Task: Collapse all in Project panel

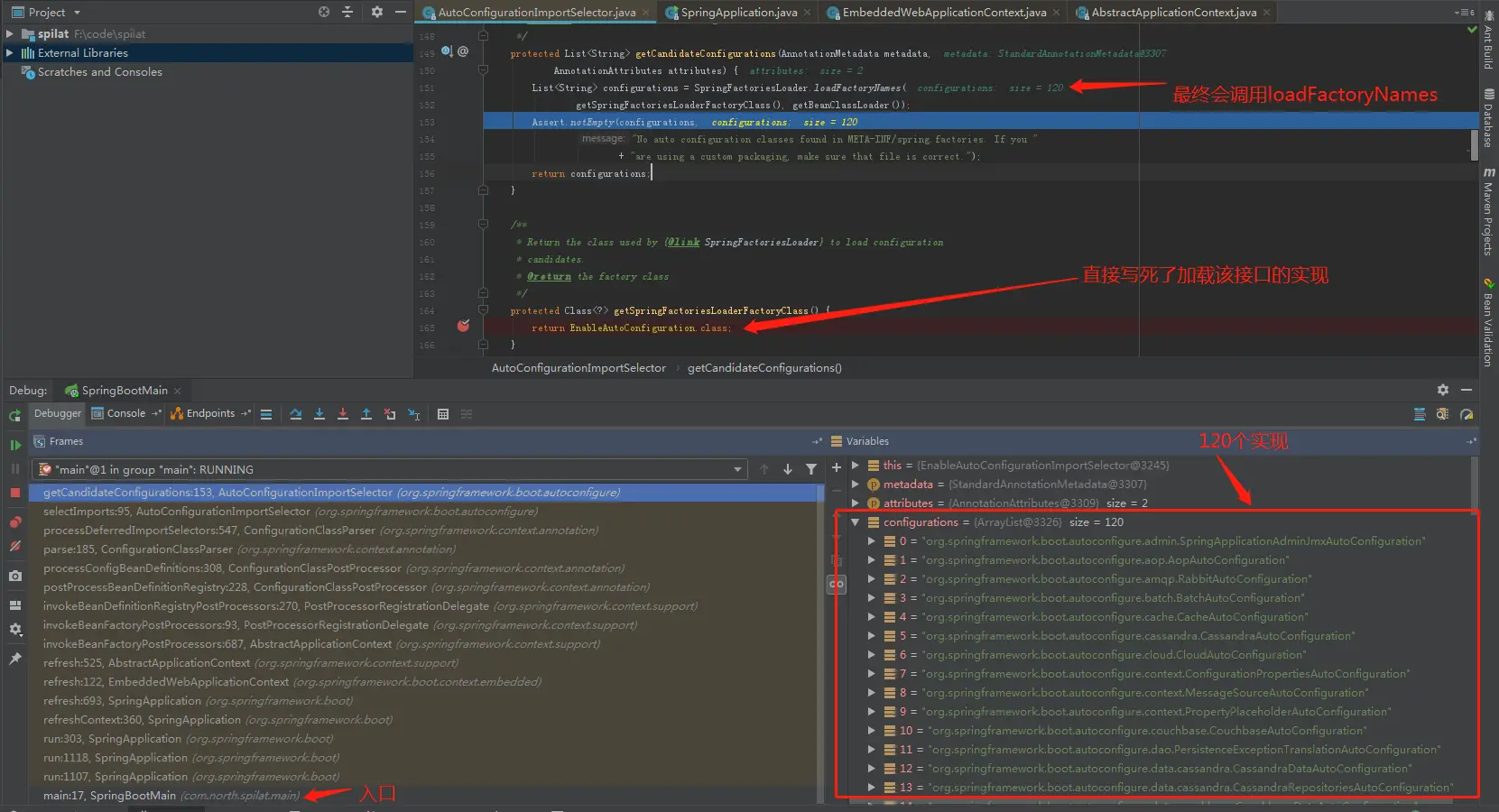Action: coord(347,12)
